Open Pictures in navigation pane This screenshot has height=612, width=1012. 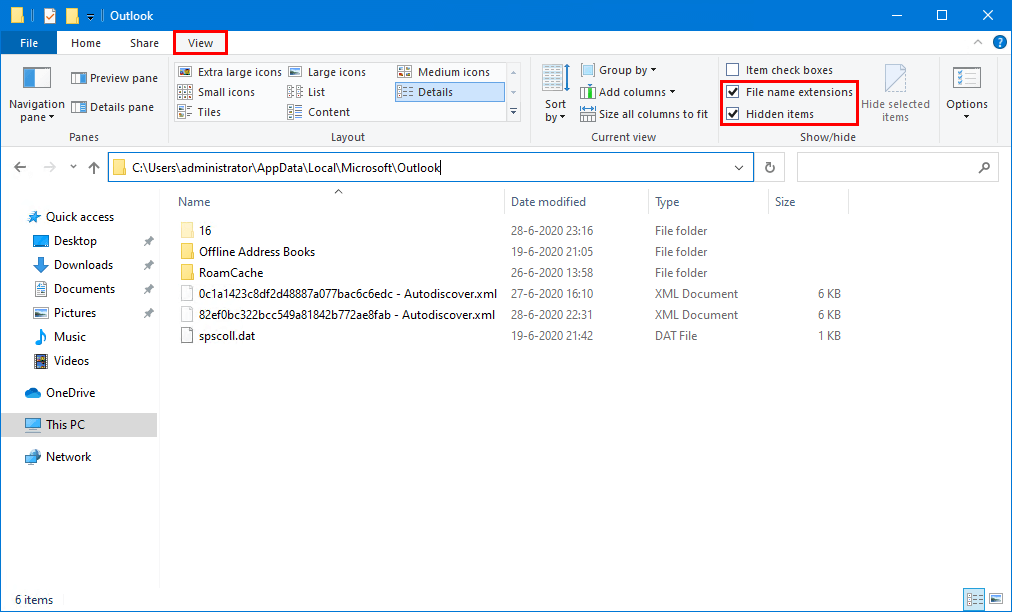point(75,312)
